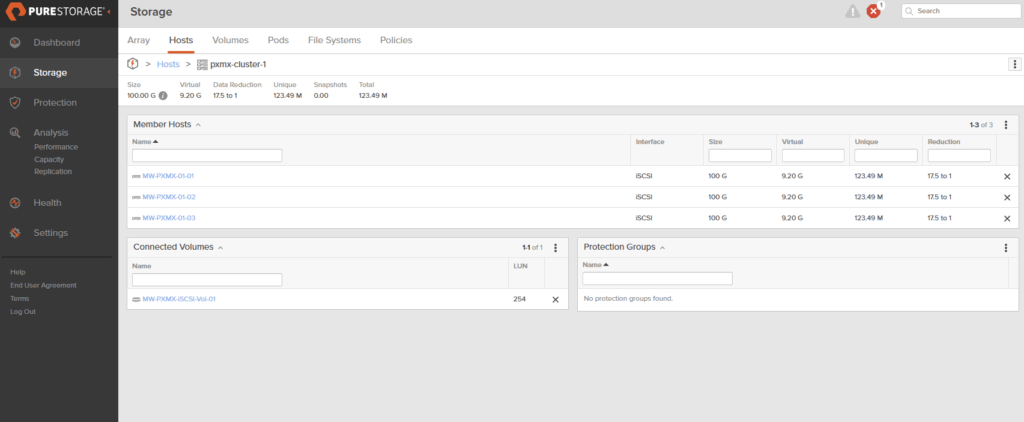Open volume link MW-PXMX-iSCSI-Vol-01

(179, 299)
